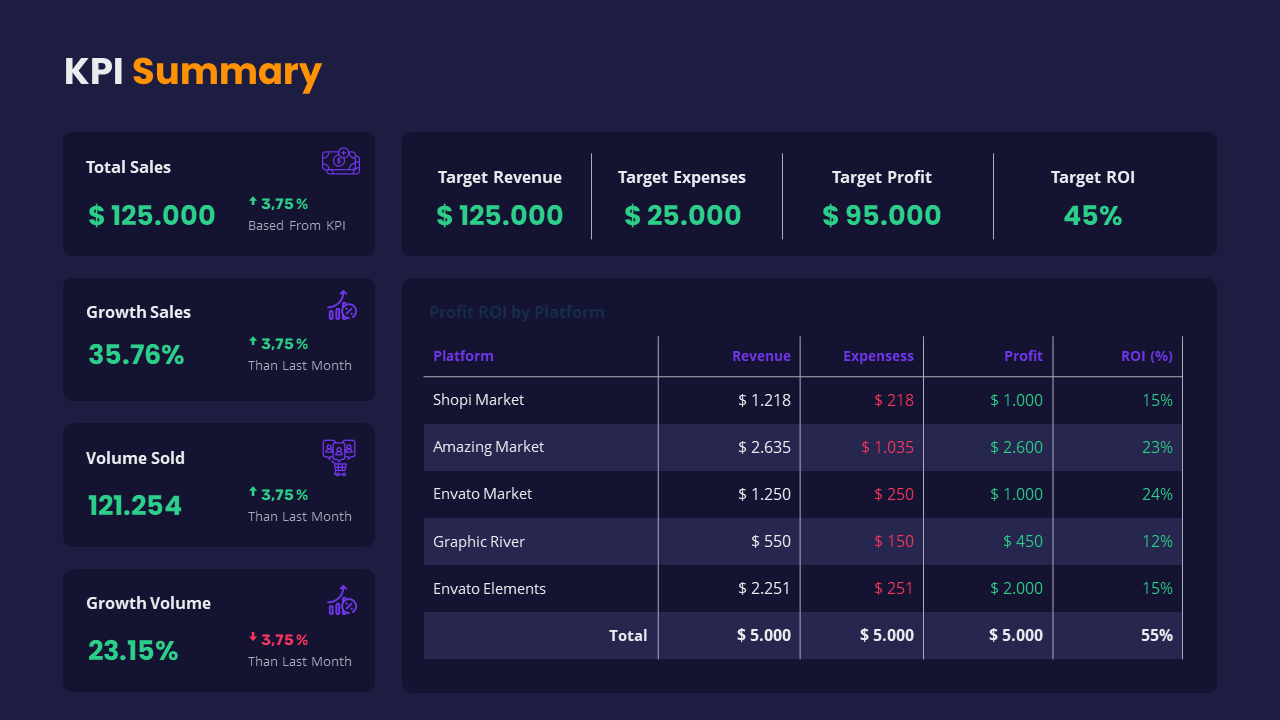Click the green up arrow in Total Sales card
1280x720 pixels.
[253, 202]
